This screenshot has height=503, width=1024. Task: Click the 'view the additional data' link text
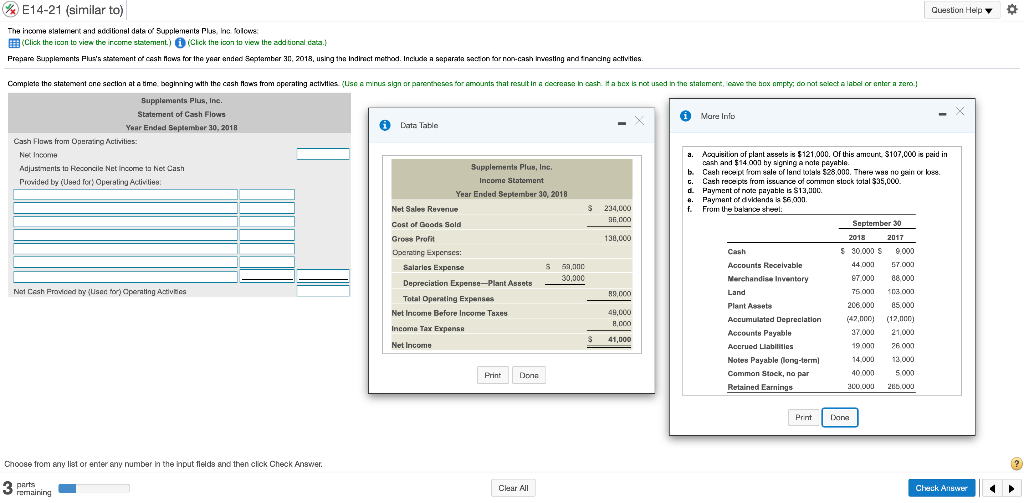257,43
